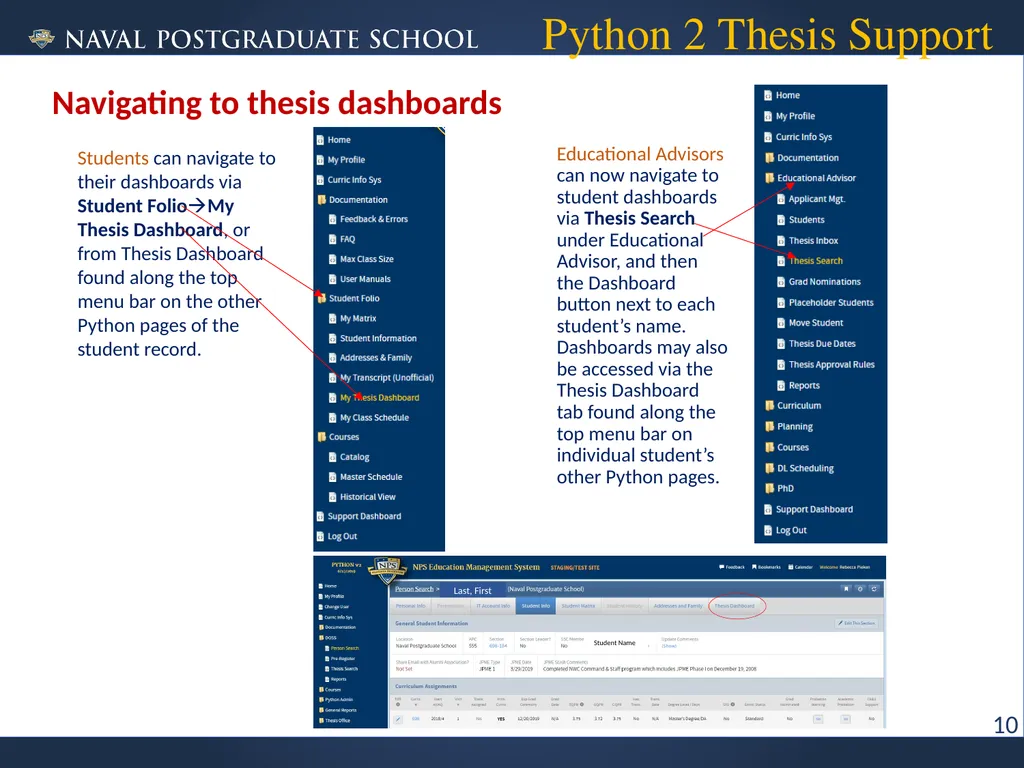Viewport: 1024px width, 768px height.
Task: Click the page icon beside Move Student
Action: click(x=780, y=323)
